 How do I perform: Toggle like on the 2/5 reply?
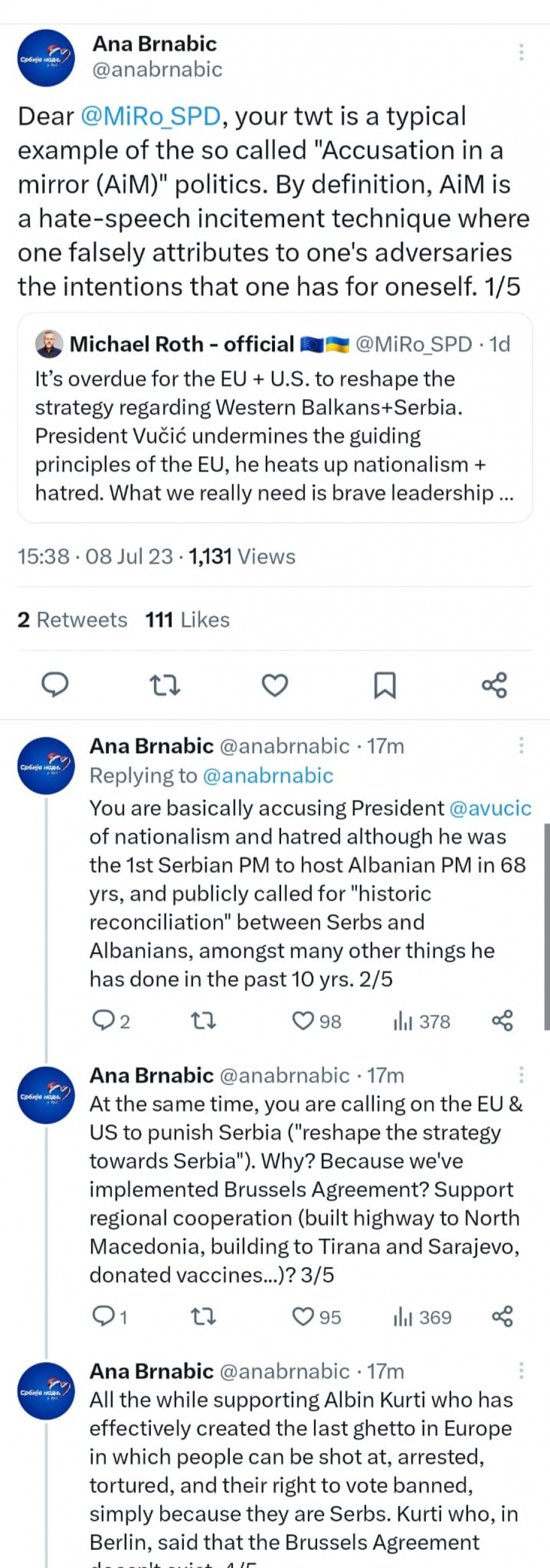(x=304, y=1021)
